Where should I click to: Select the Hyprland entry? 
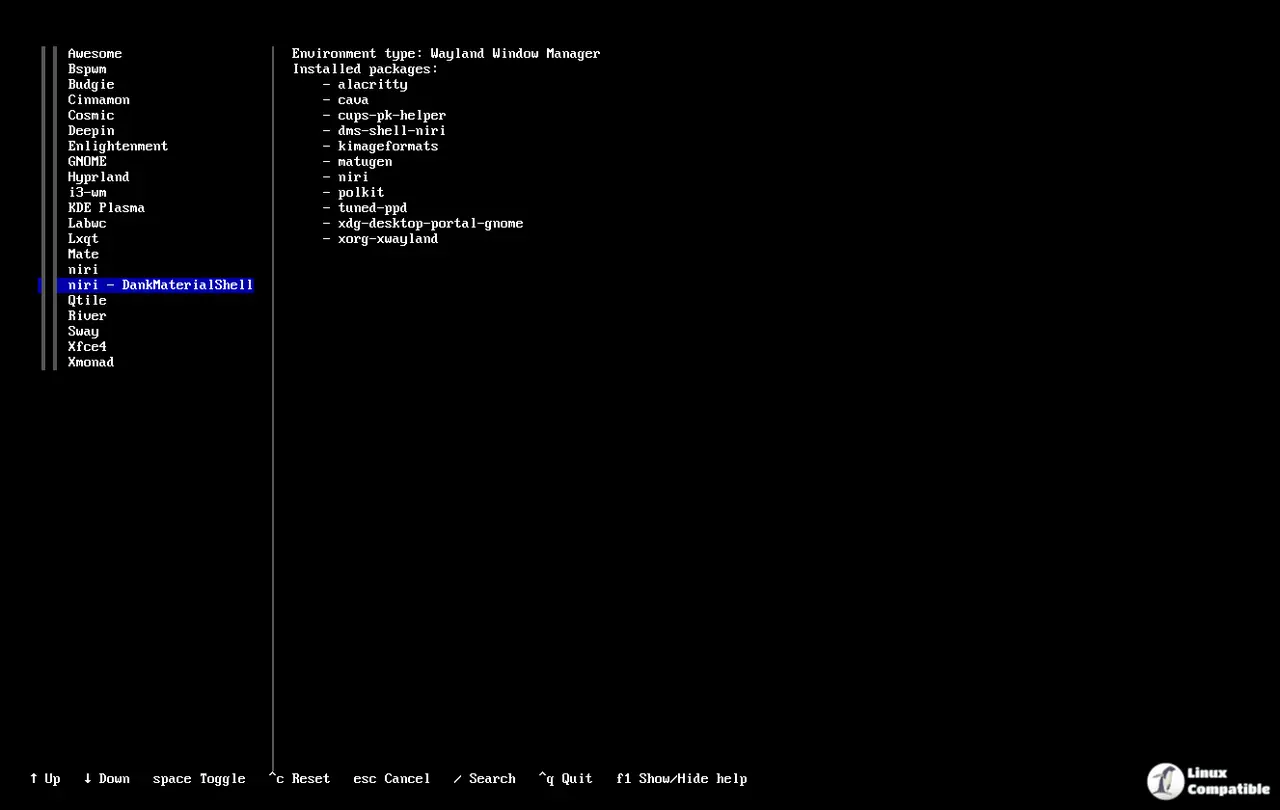tap(99, 177)
